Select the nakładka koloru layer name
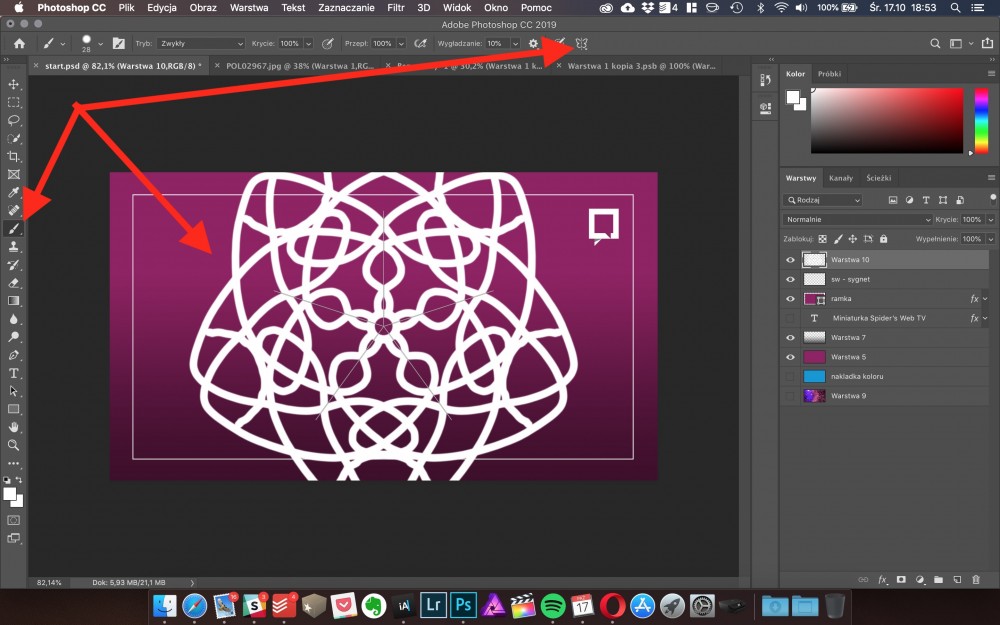The width and height of the screenshot is (1000, 625). [857, 376]
